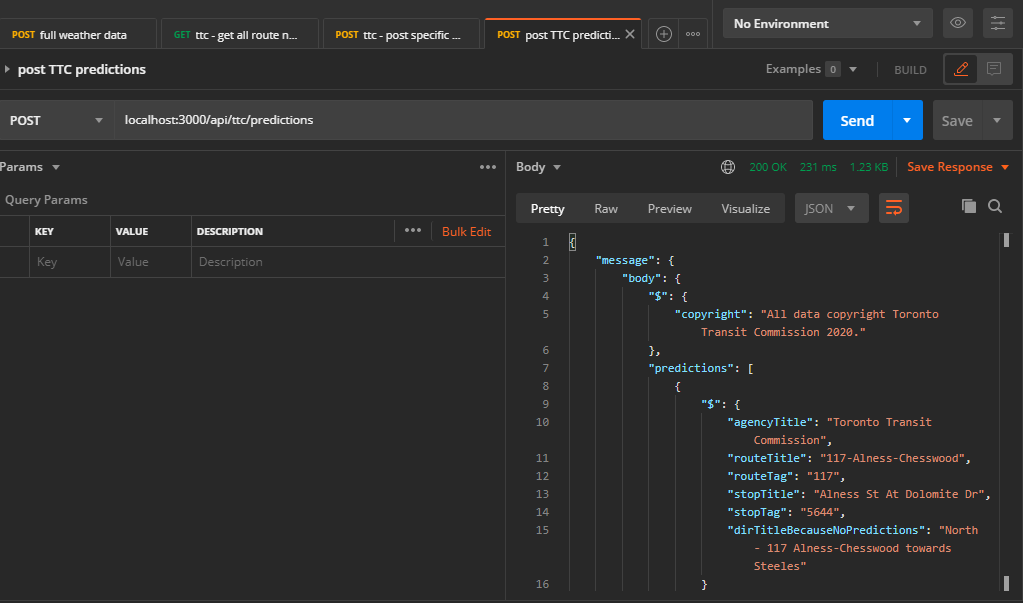Switch to full weather data tab

[77, 35]
